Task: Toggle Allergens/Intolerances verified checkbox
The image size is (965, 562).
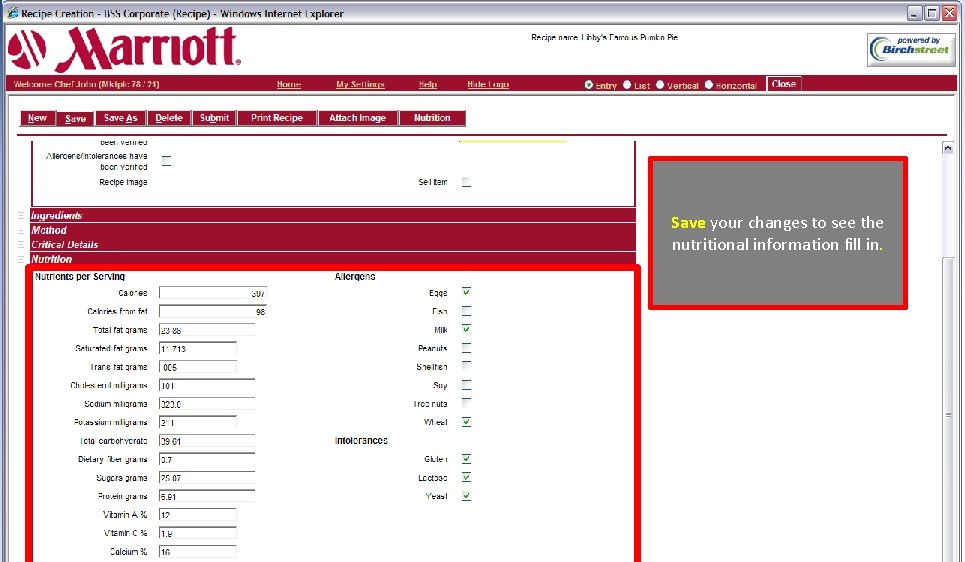Action: [x=166, y=161]
